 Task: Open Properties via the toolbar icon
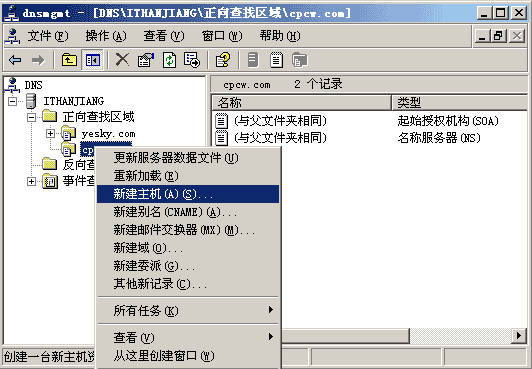(x=146, y=60)
